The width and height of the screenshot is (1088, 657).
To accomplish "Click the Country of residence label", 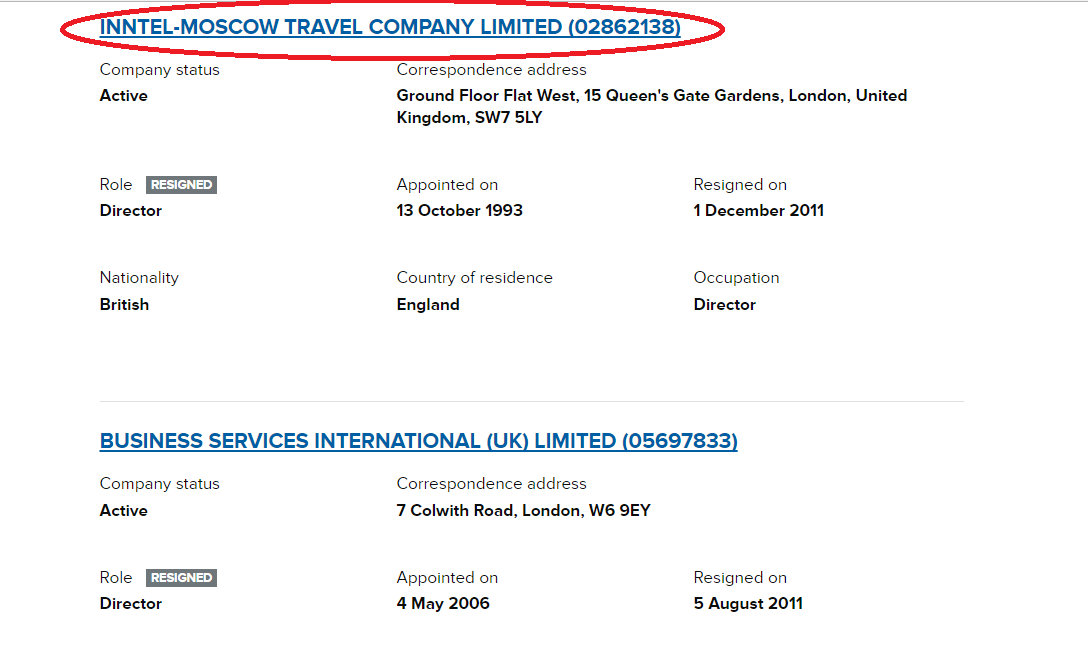I will click(474, 278).
